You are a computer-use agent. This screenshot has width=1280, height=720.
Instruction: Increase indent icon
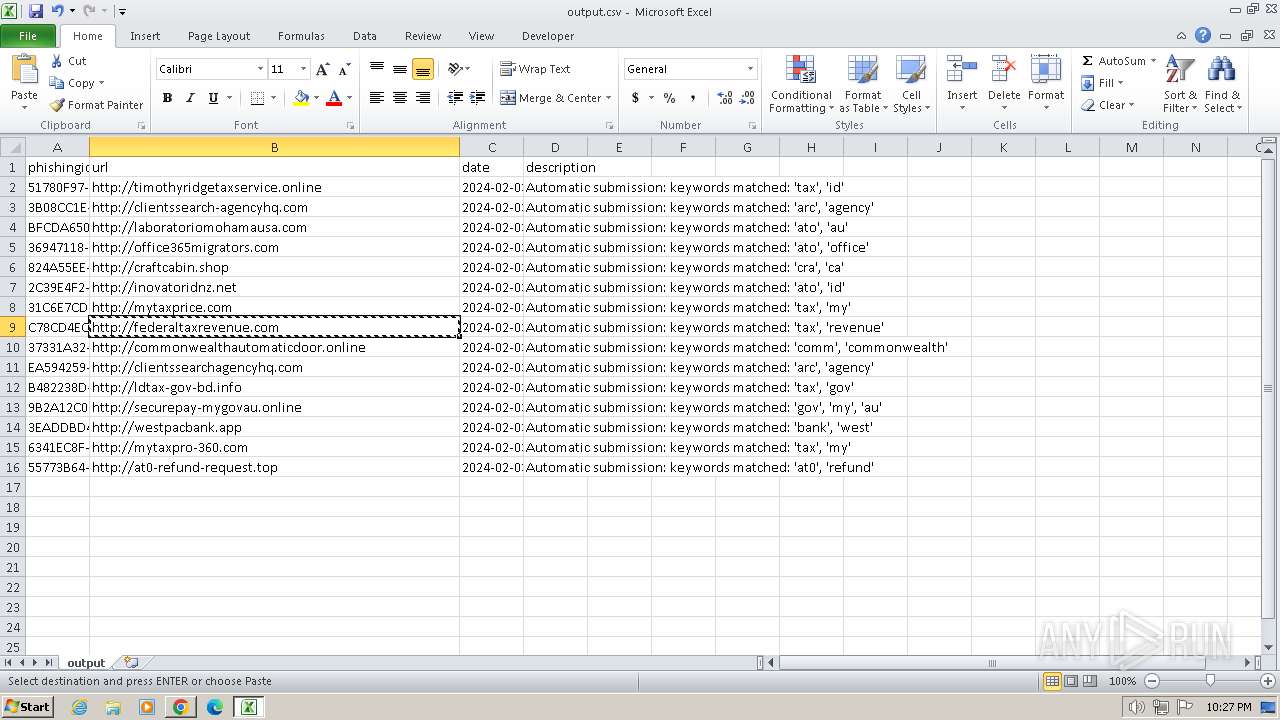coord(478,98)
